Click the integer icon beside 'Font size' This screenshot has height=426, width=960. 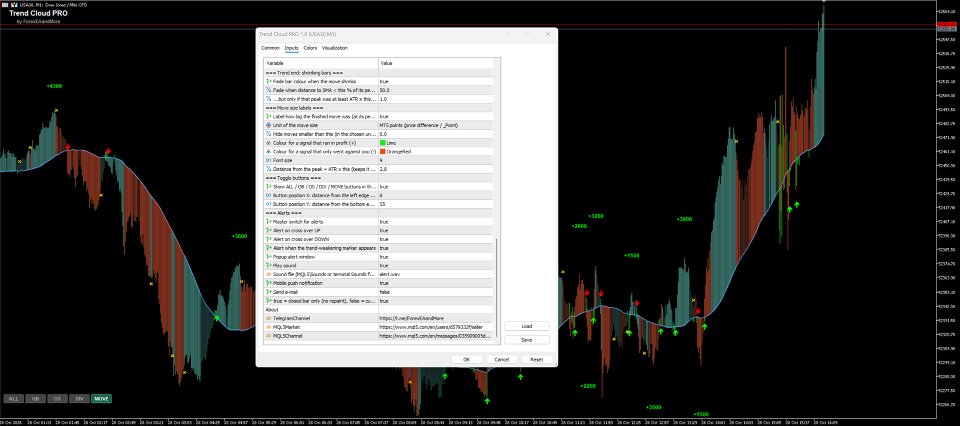point(268,160)
